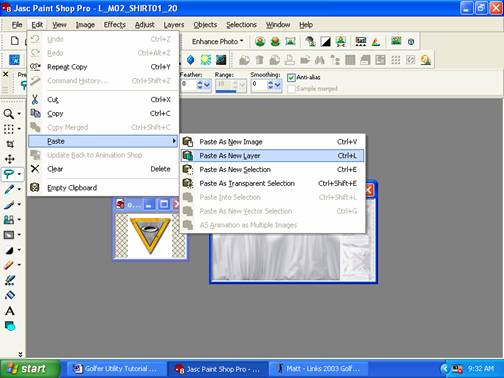Click the tray collapse arrow on taskbar
504x378 pixels.
(444, 369)
